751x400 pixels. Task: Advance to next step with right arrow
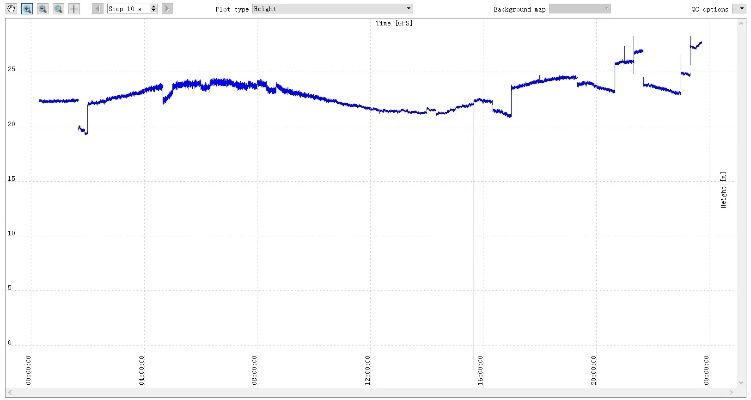pyautogui.click(x=167, y=8)
